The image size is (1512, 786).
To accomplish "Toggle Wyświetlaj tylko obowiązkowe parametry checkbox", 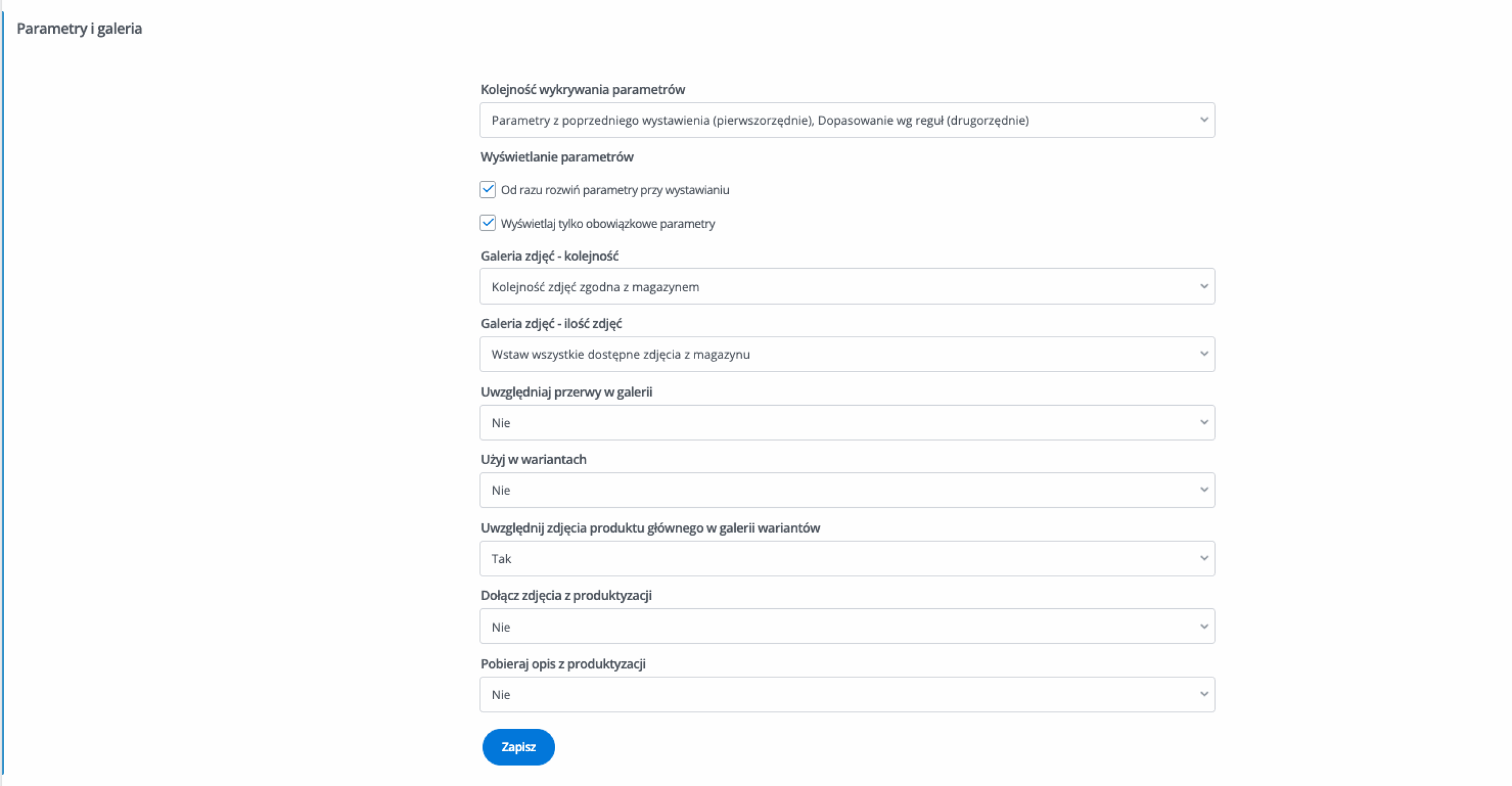I will (487, 223).
